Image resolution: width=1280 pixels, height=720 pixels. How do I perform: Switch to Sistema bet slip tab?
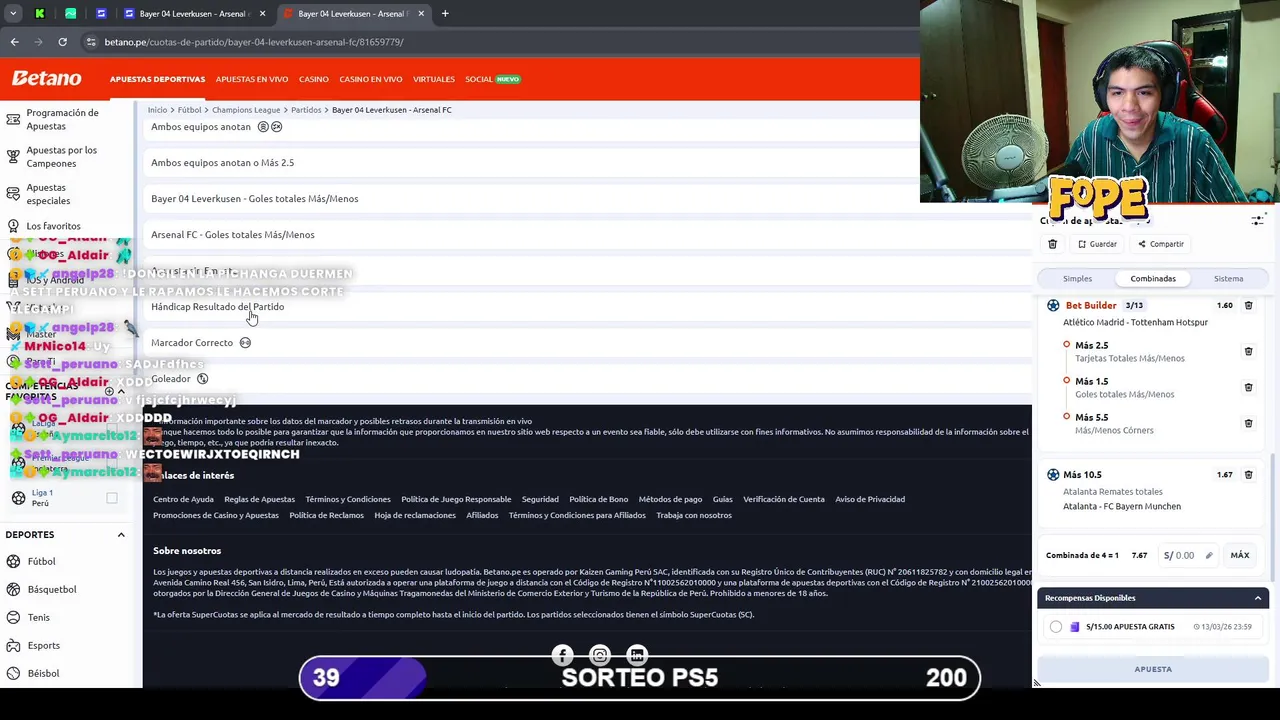pyautogui.click(x=1228, y=279)
